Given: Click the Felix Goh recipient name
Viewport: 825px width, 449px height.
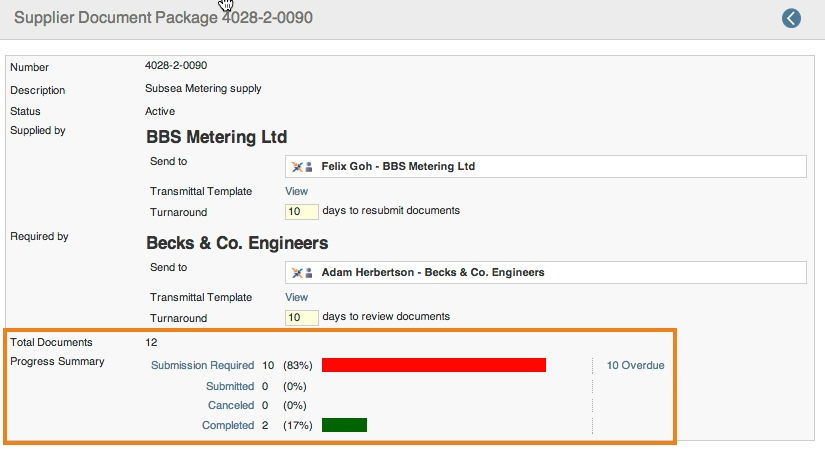Looking at the screenshot, I should pos(398,166).
